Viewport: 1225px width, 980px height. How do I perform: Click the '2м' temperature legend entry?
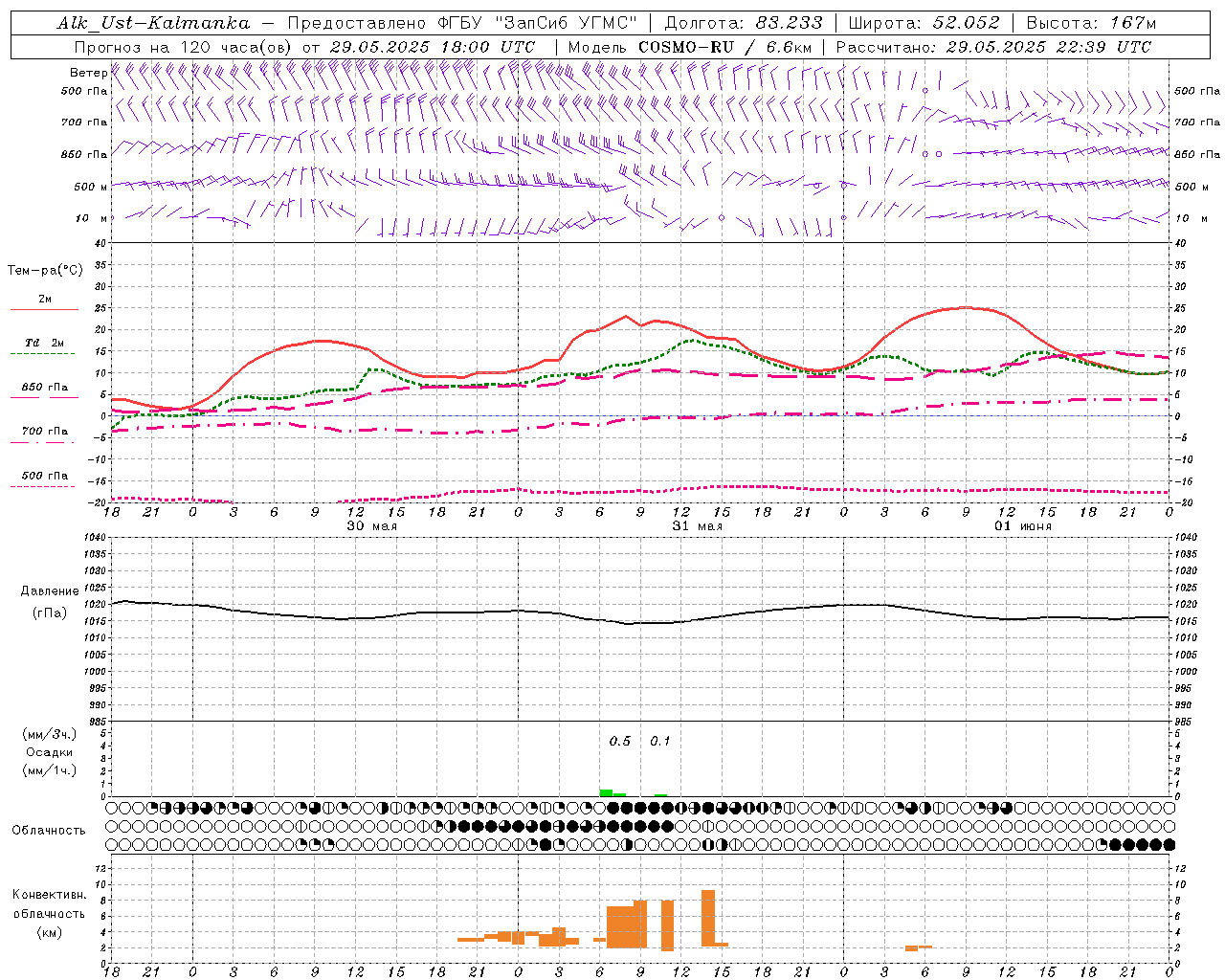pyautogui.click(x=45, y=299)
